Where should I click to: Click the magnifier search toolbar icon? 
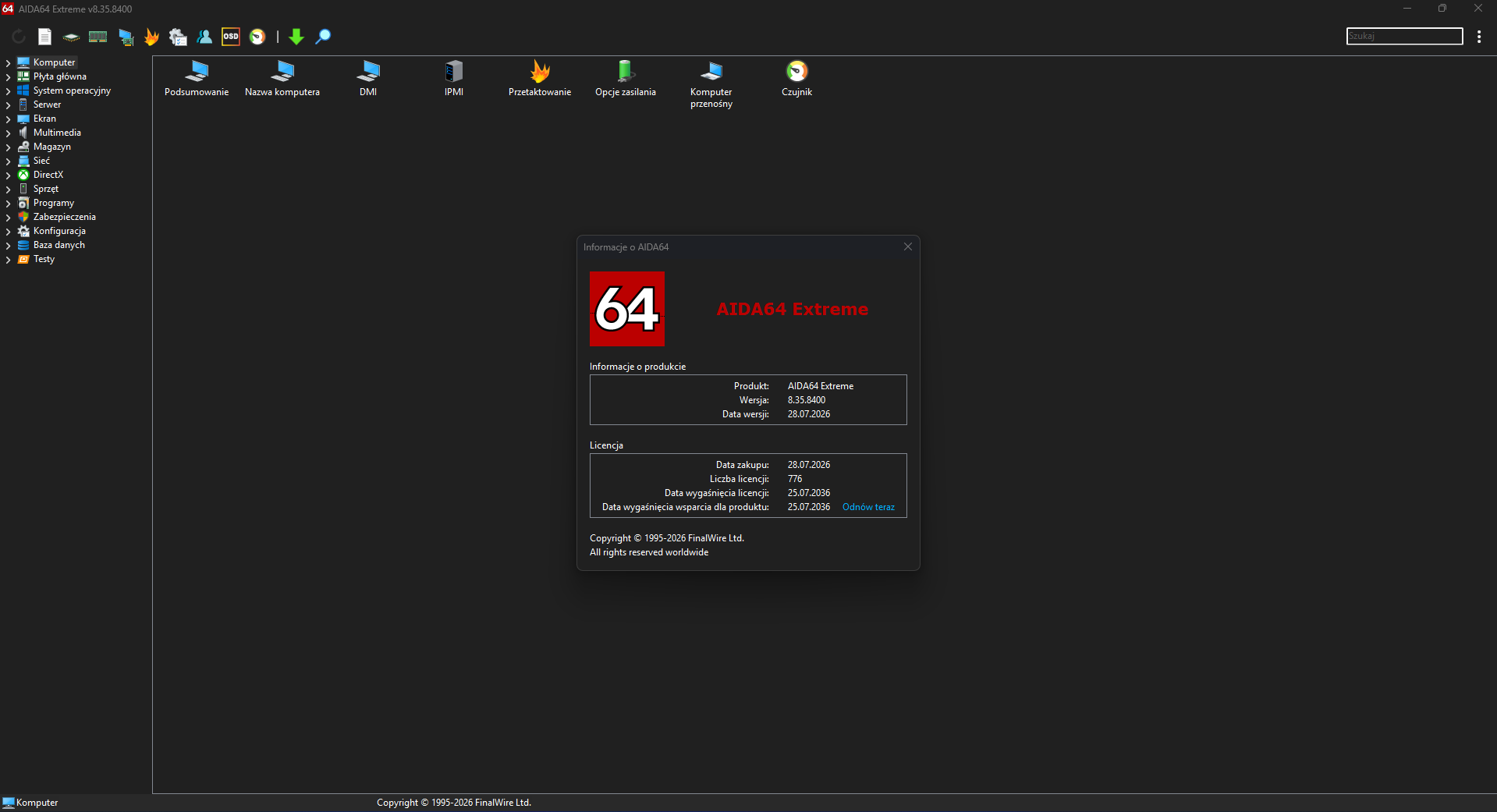pyautogui.click(x=323, y=37)
